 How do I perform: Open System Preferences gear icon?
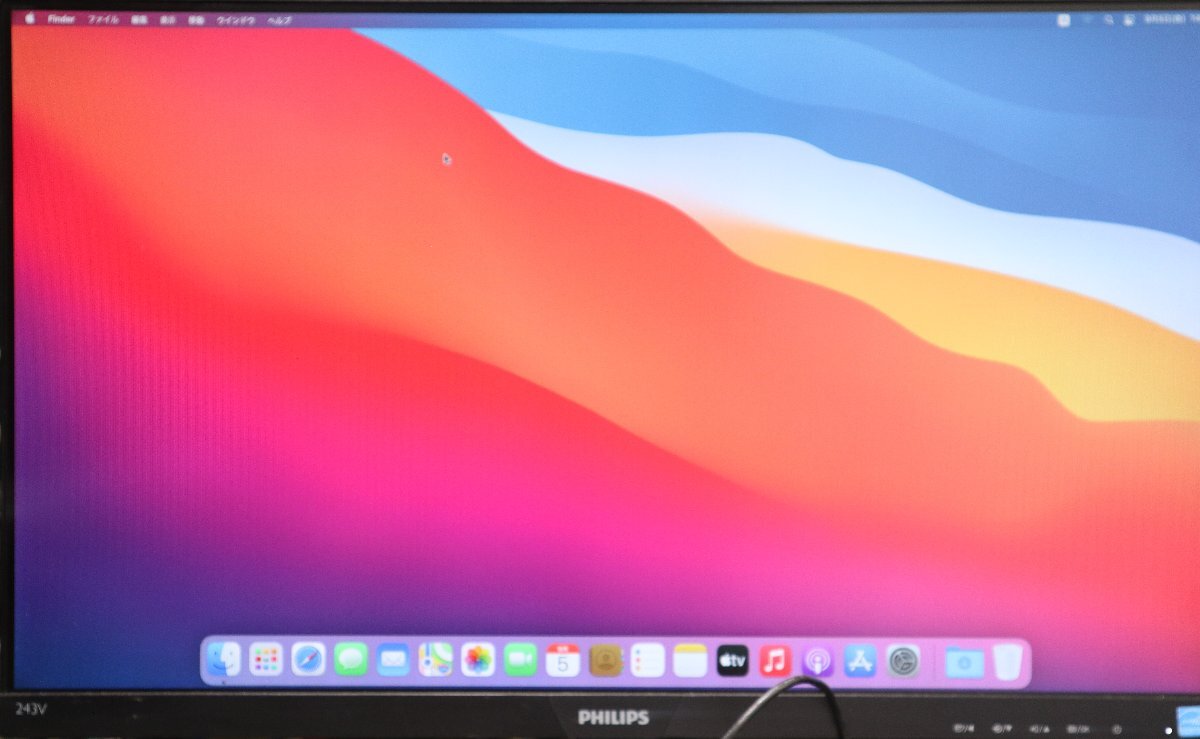(x=903, y=659)
